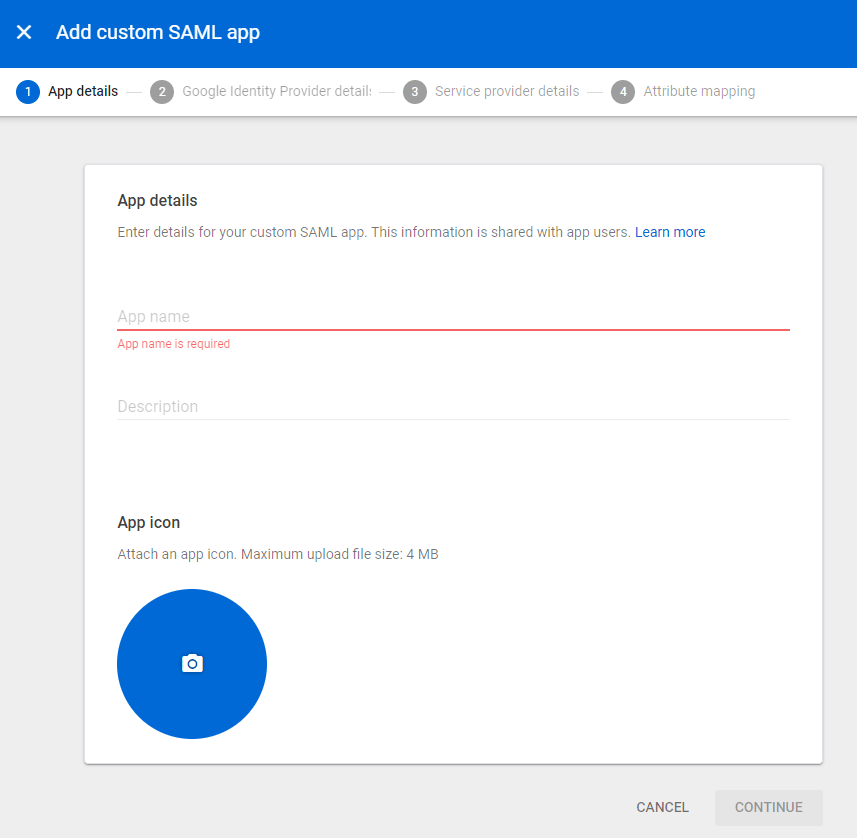Upload an app icon via camera icon
Viewport: 857px width, 838px height.
[x=192, y=664]
